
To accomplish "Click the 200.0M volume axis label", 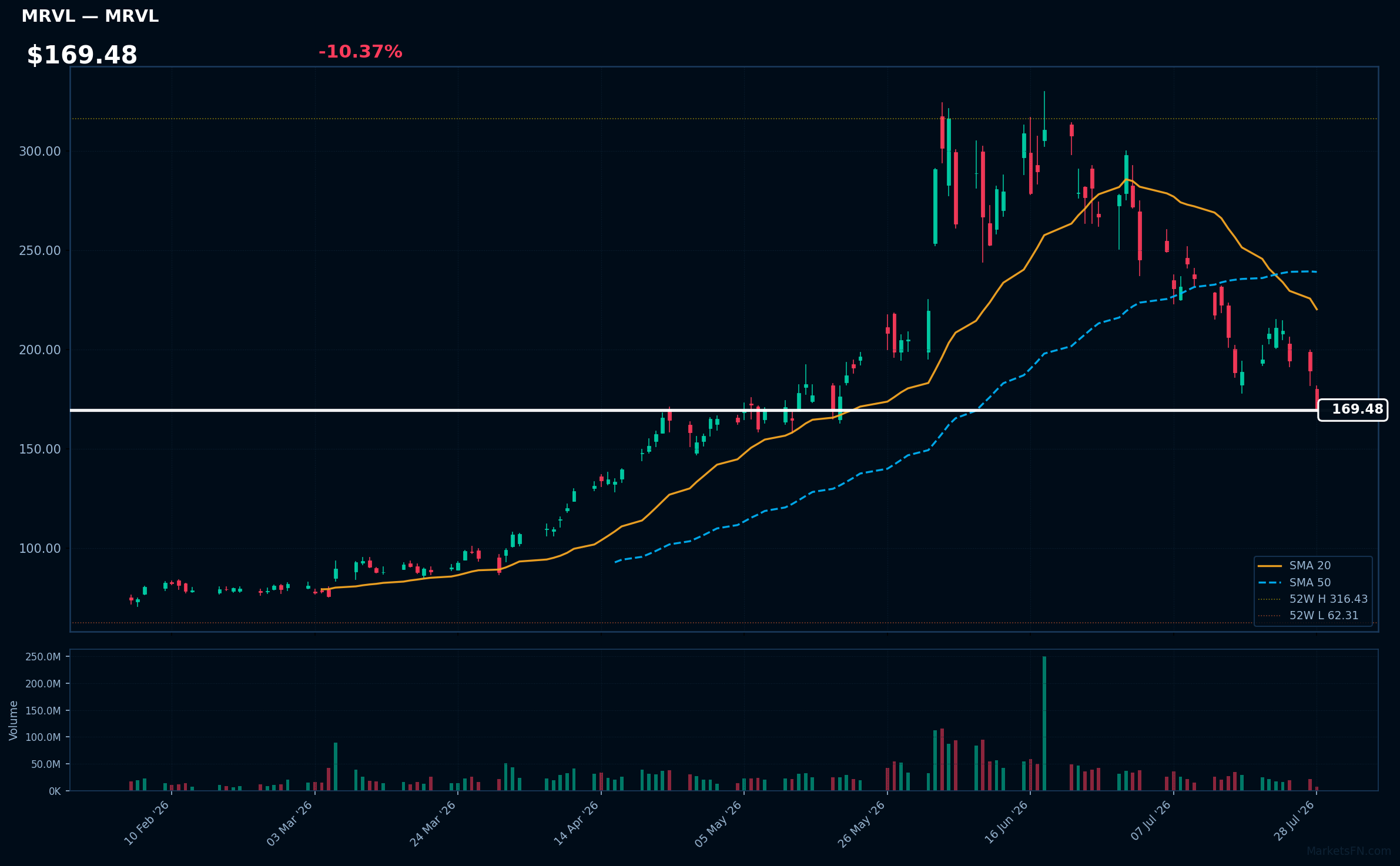I will click(43, 684).
